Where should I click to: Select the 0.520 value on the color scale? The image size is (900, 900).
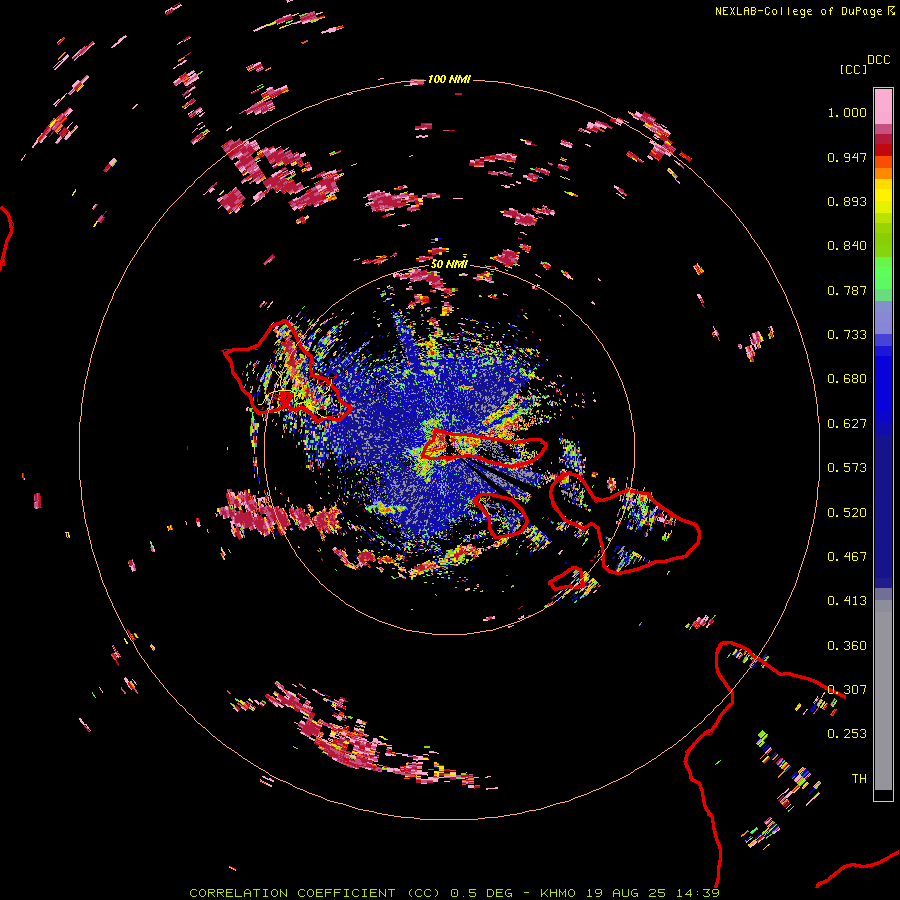[847, 513]
